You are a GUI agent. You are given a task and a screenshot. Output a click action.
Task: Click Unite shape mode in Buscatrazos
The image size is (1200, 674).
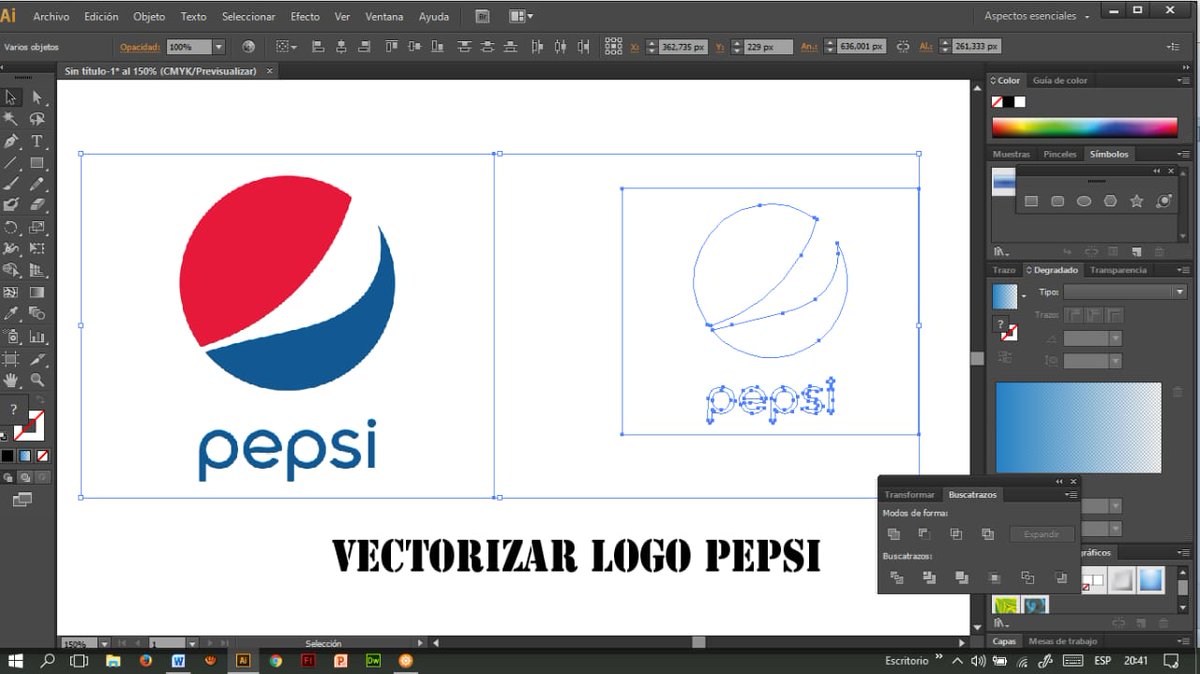[x=894, y=534]
